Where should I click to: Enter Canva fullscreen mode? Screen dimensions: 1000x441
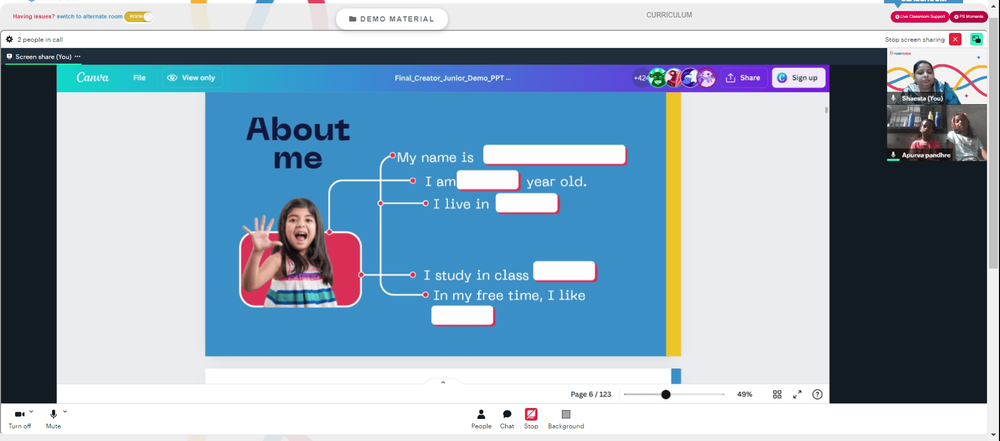797,394
